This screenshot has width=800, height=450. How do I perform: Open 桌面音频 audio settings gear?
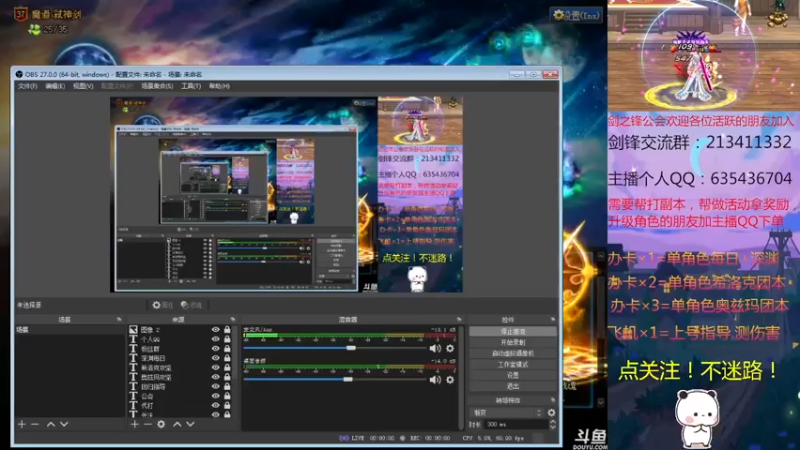(450, 380)
